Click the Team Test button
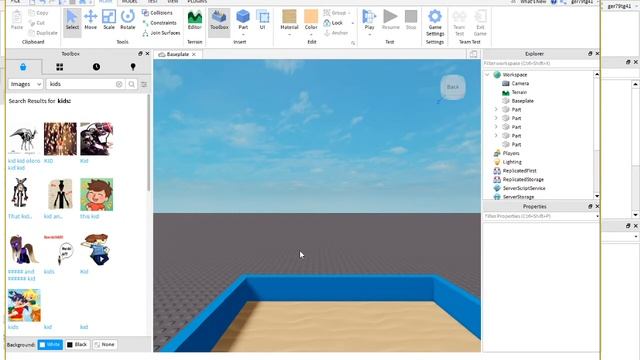Viewport: 640px width, 360px height. (x=459, y=23)
